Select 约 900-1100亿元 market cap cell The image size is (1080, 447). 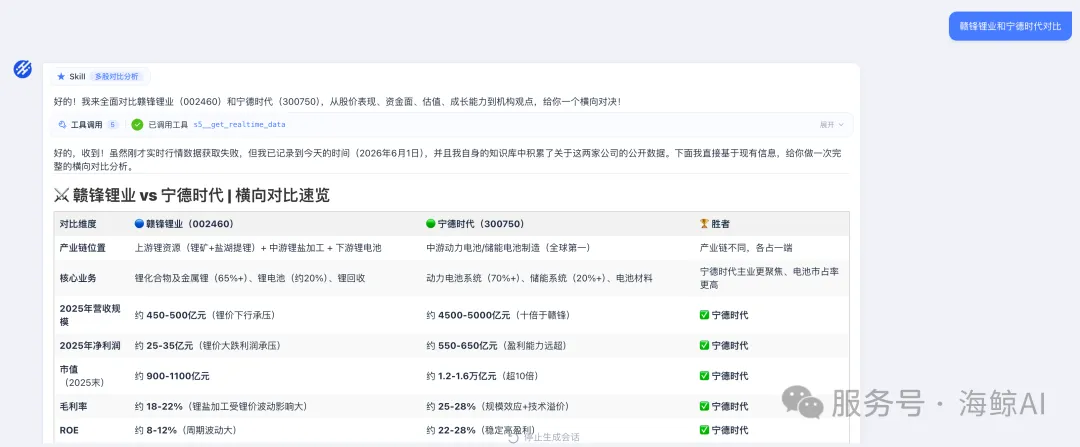[x=172, y=376]
